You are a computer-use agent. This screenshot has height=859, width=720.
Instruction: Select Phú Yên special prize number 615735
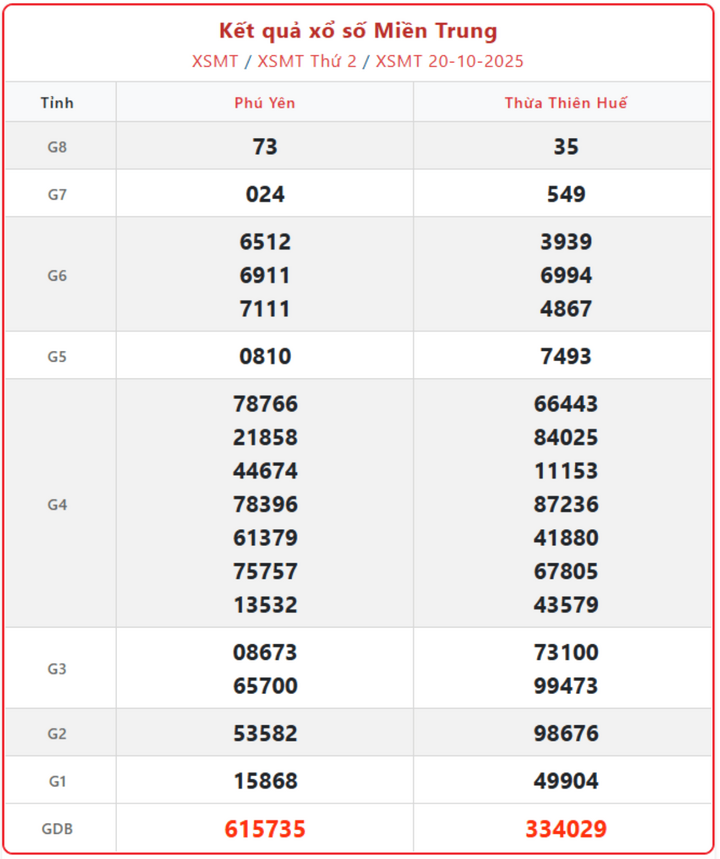(265, 829)
